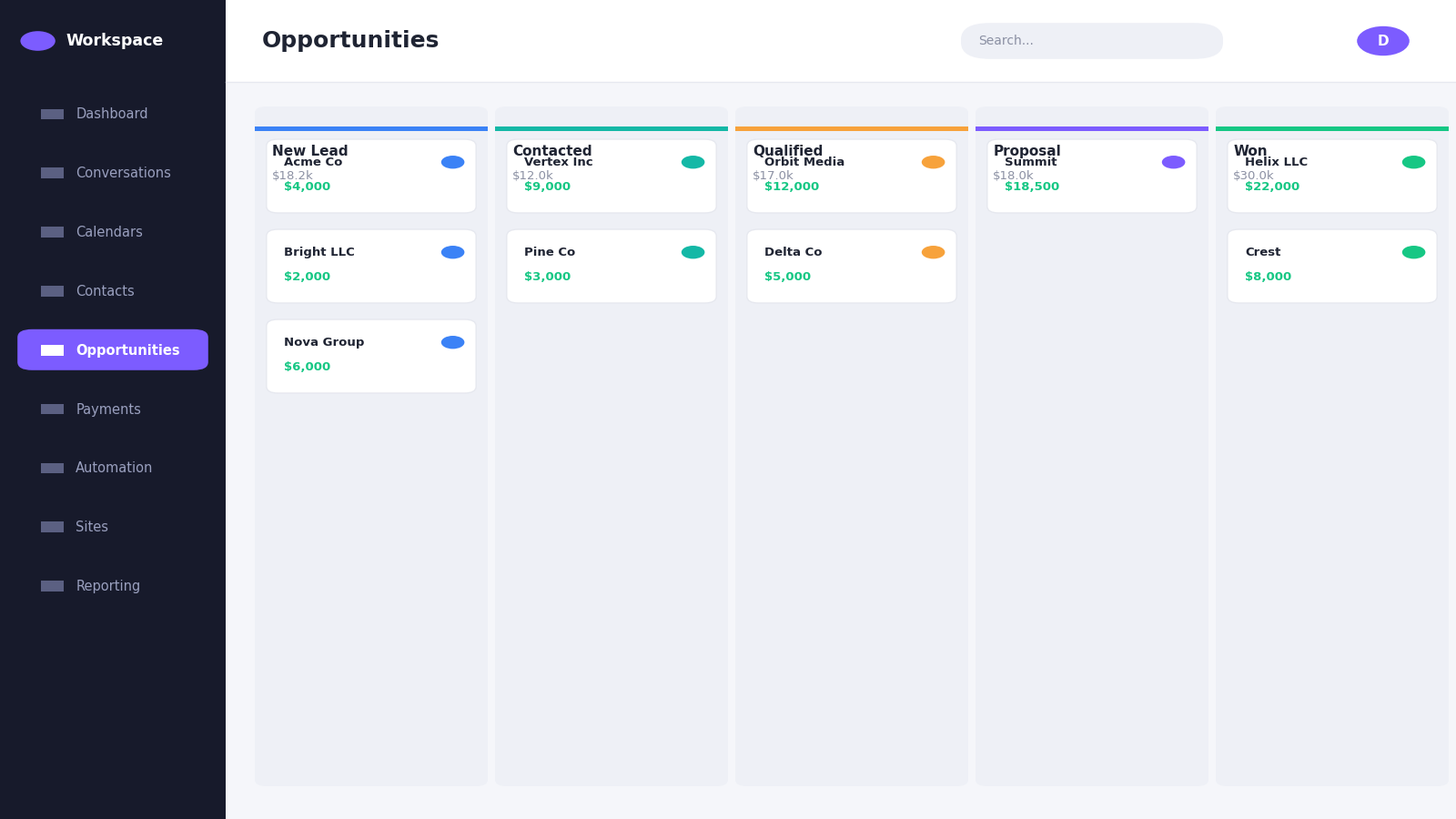
Task: Click the orange status dot on Orbit Media
Action: pos(933,162)
